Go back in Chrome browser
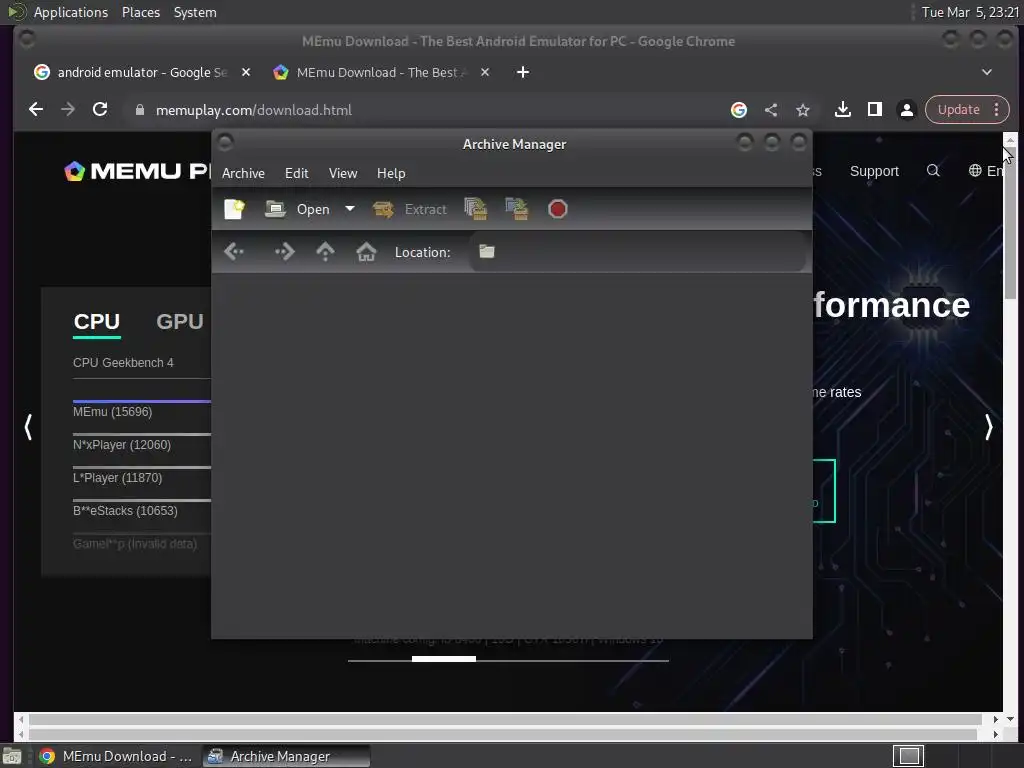Viewport: 1024px width, 768px height. (36, 110)
